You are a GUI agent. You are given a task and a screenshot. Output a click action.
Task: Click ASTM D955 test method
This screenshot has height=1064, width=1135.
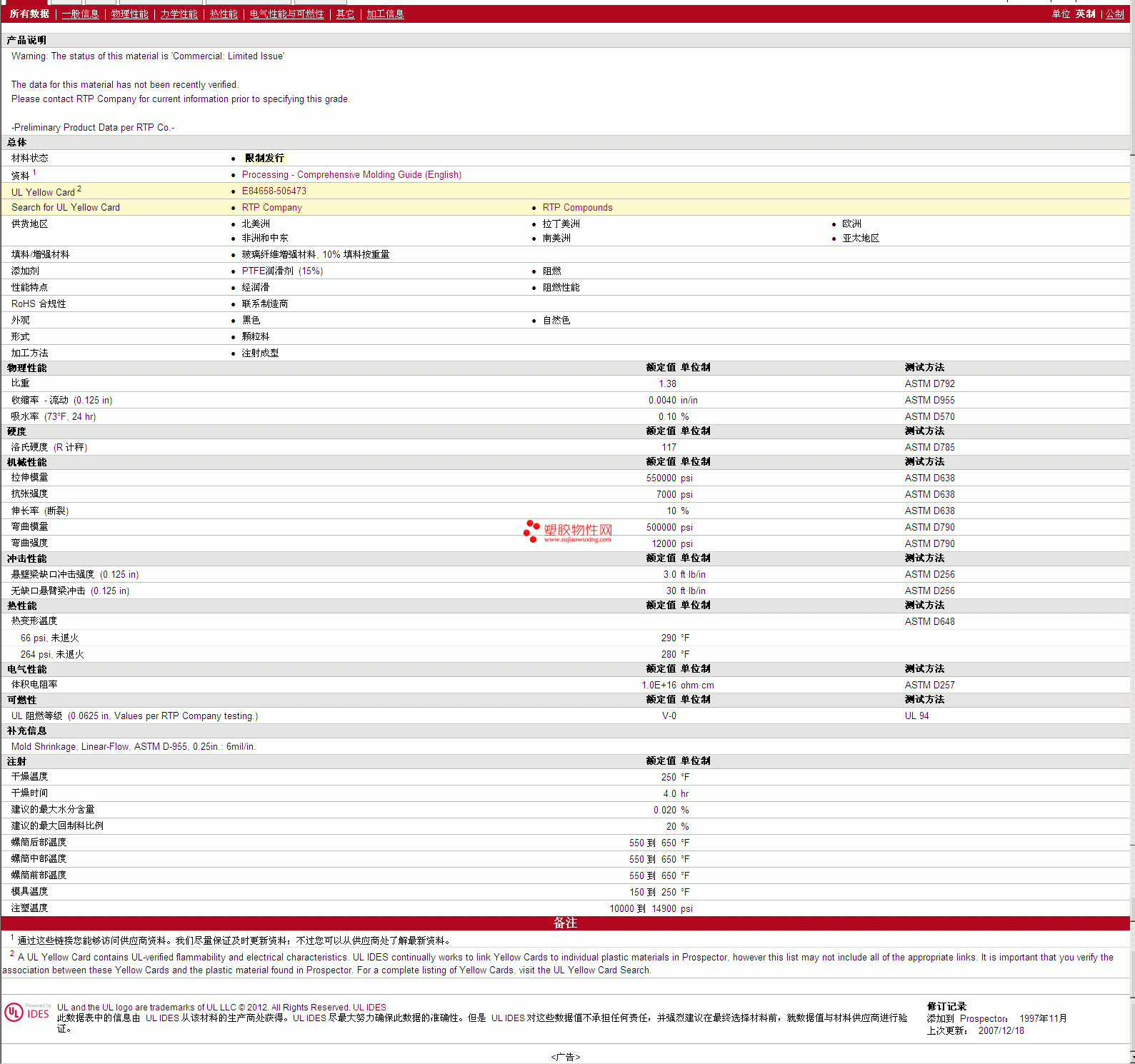929,401
